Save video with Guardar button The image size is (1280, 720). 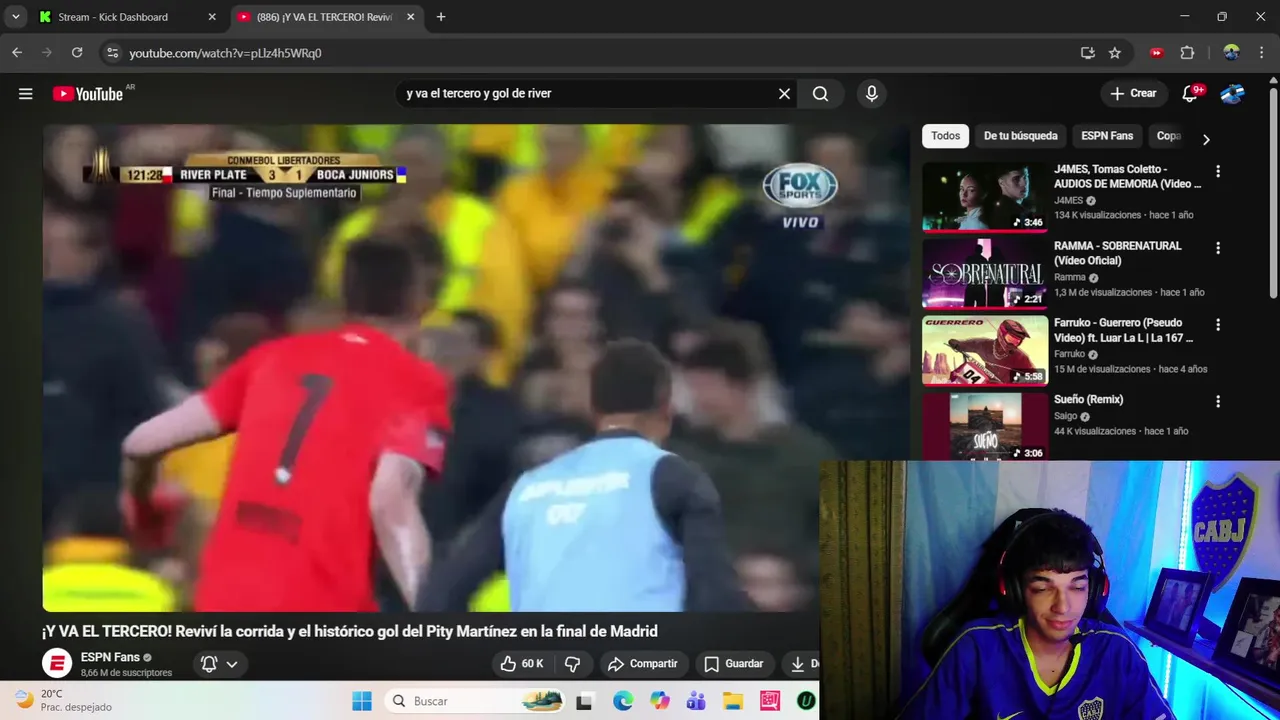[x=733, y=664]
